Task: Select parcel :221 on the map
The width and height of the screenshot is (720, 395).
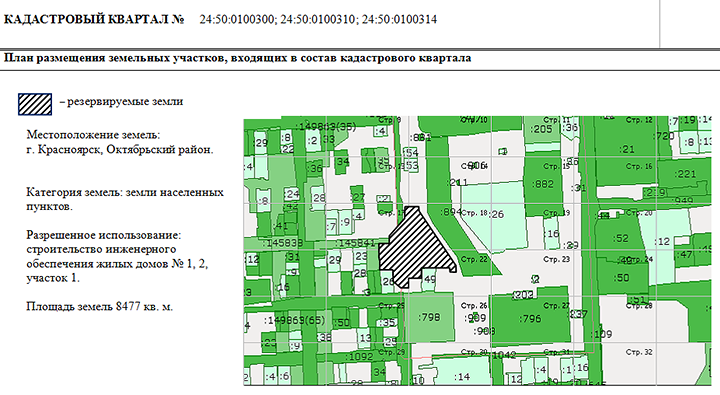Action: pos(685,174)
